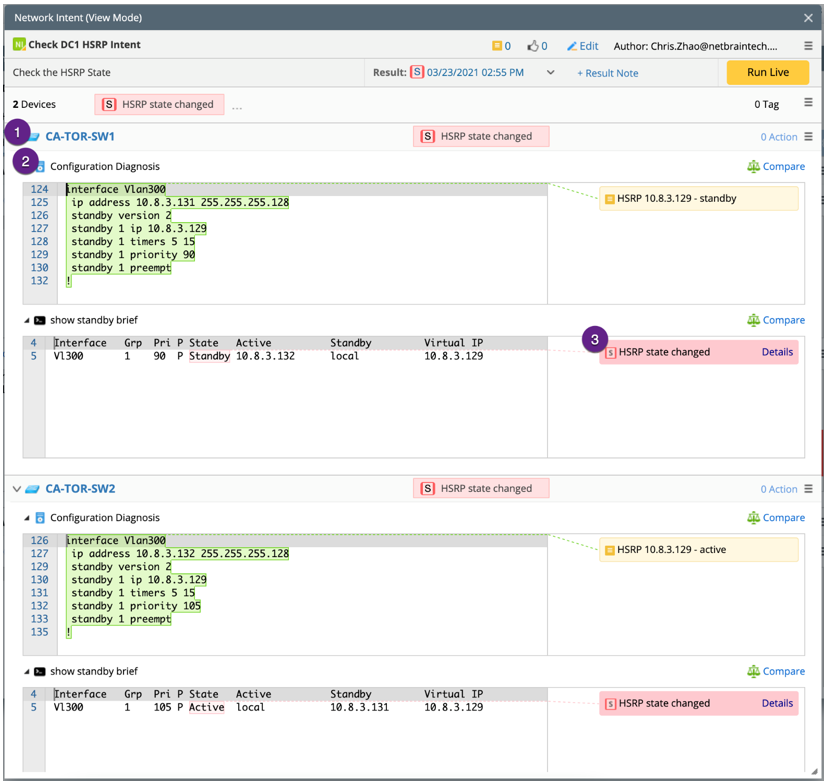Collapse Configuration Diagnosis under CA-TOR-SW2

point(27,518)
